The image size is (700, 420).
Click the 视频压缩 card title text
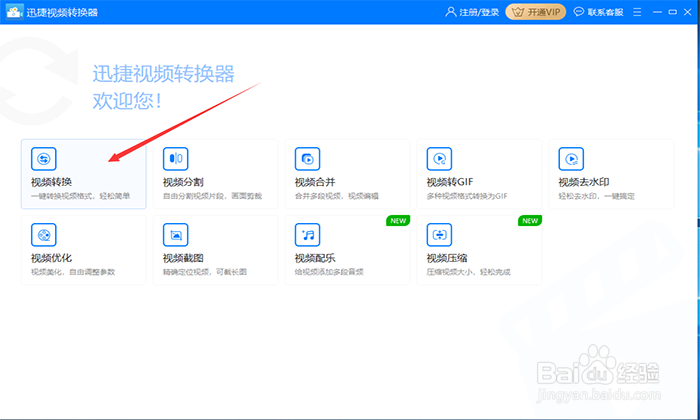447,258
